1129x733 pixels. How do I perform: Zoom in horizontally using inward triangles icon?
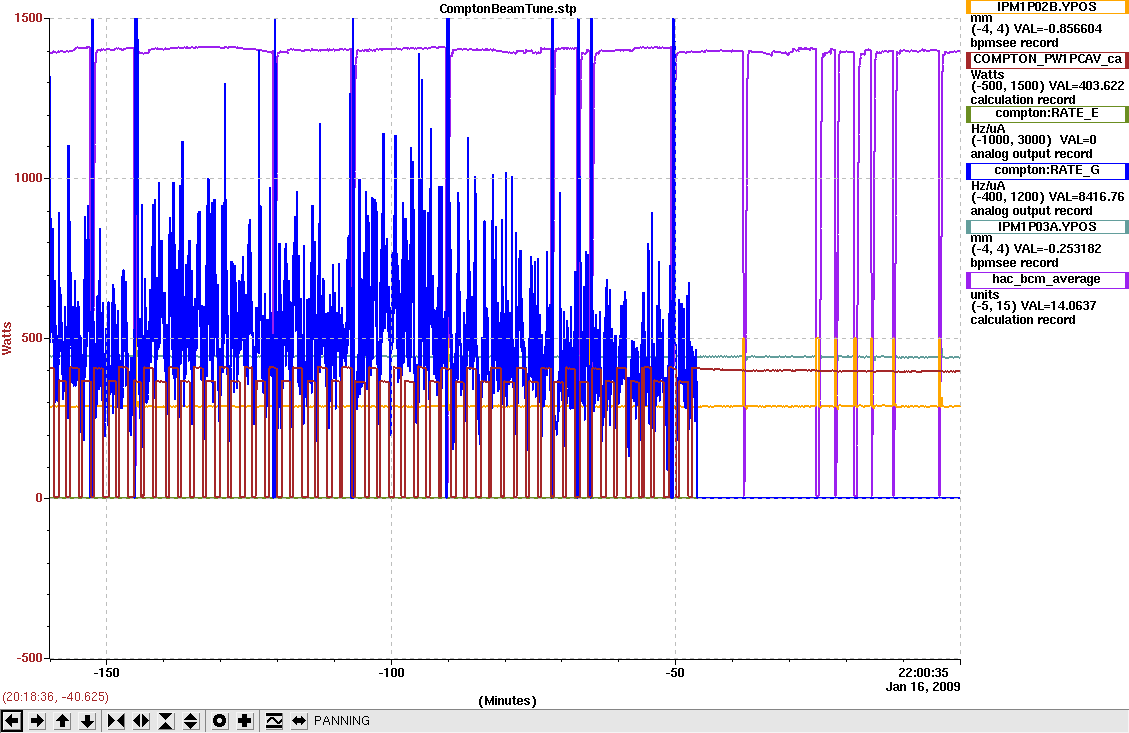[116, 721]
